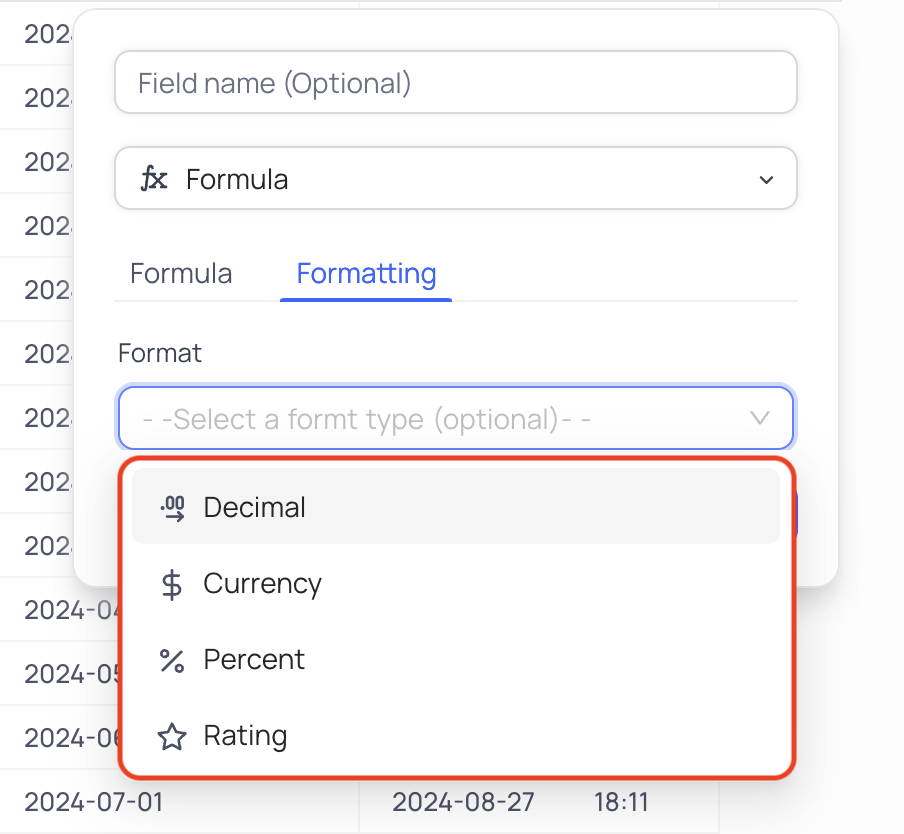Choose the Decimal format option

pyautogui.click(x=455, y=507)
